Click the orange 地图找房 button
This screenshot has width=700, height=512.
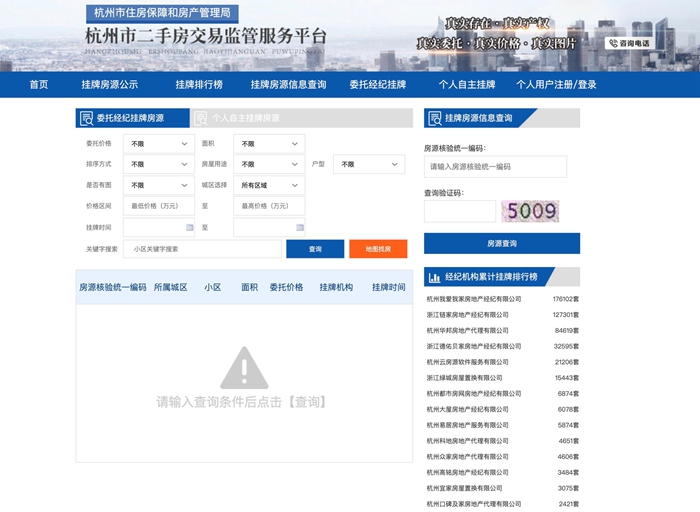(x=378, y=249)
